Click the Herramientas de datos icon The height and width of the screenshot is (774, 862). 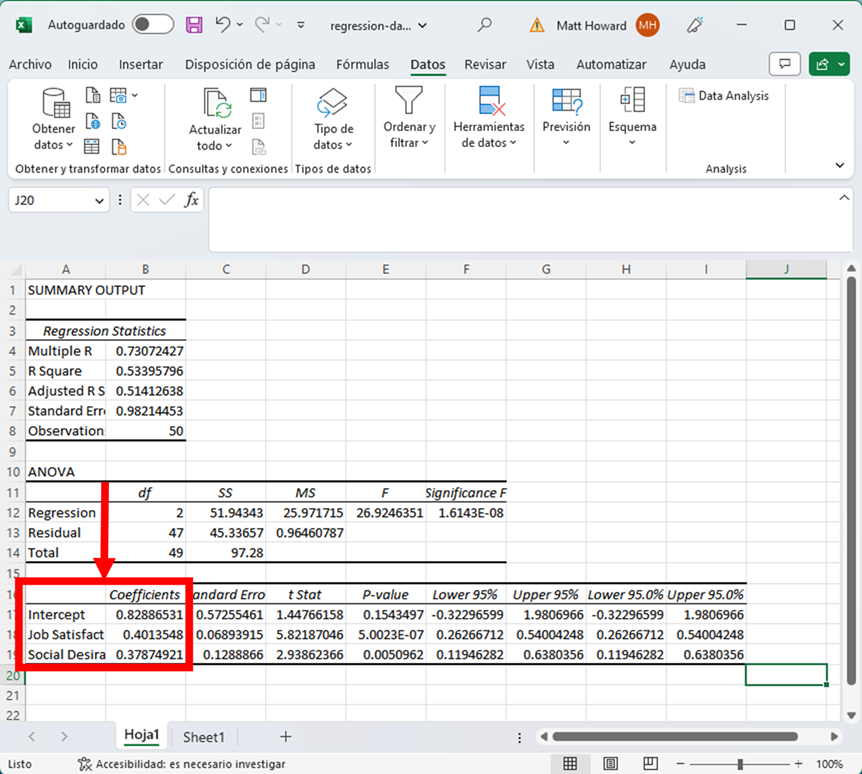point(489,102)
